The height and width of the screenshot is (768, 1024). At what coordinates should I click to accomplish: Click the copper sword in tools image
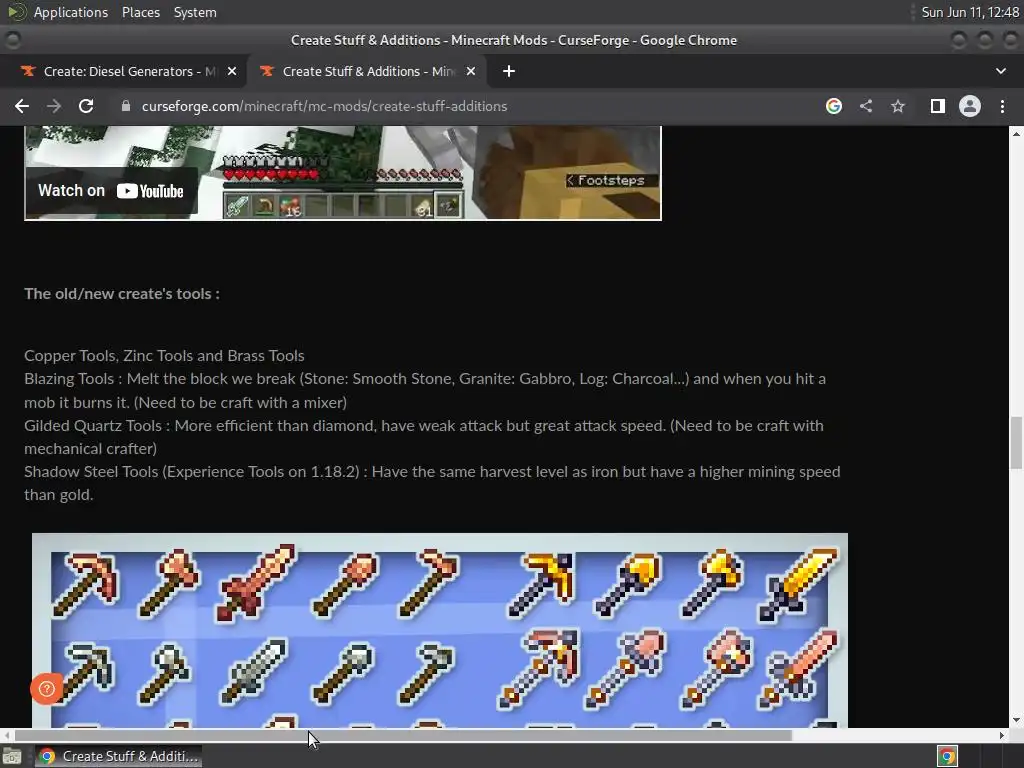[257, 582]
